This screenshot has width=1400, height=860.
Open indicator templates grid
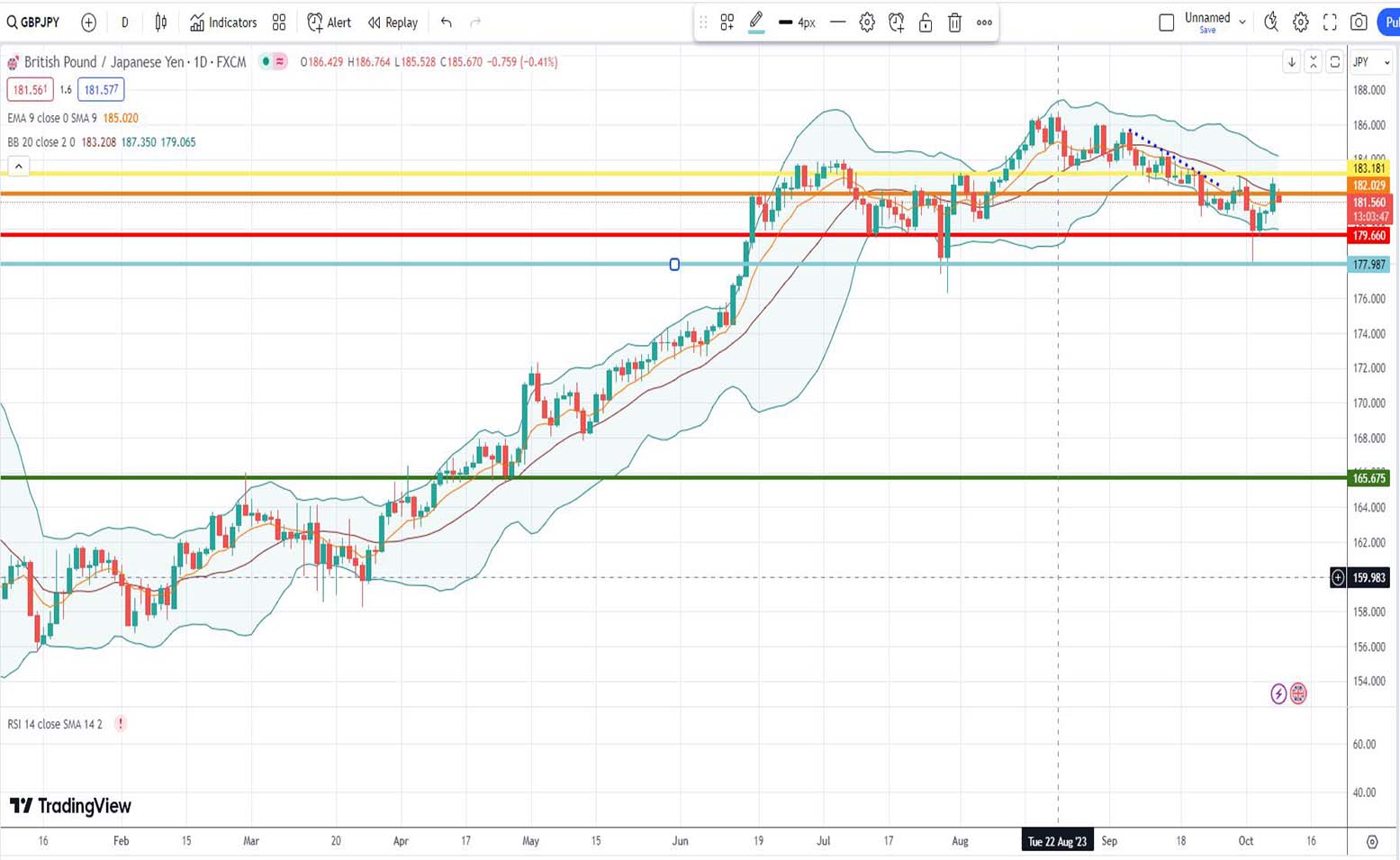pyautogui.click(x=279, y=23)
